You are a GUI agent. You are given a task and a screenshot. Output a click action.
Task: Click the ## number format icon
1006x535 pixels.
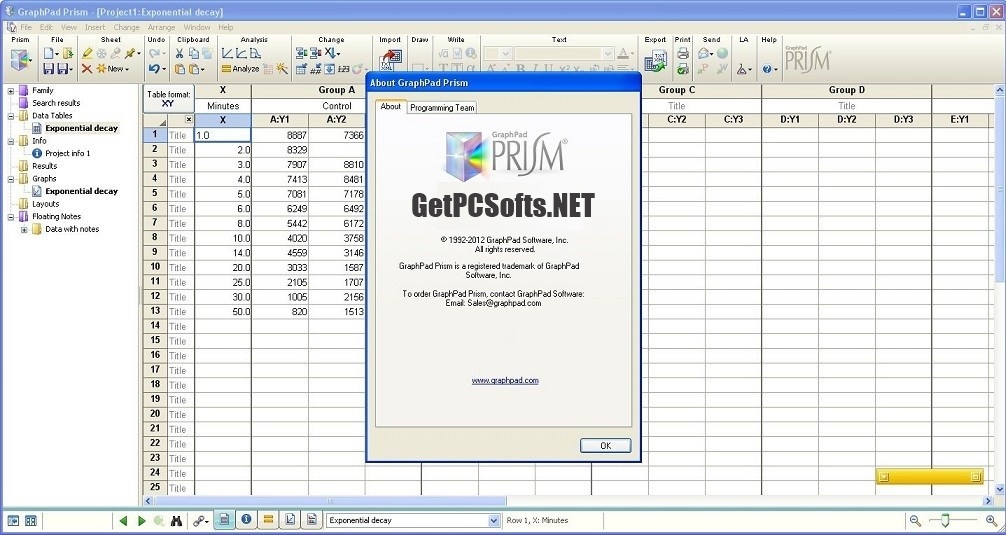(x=315, y=69)
